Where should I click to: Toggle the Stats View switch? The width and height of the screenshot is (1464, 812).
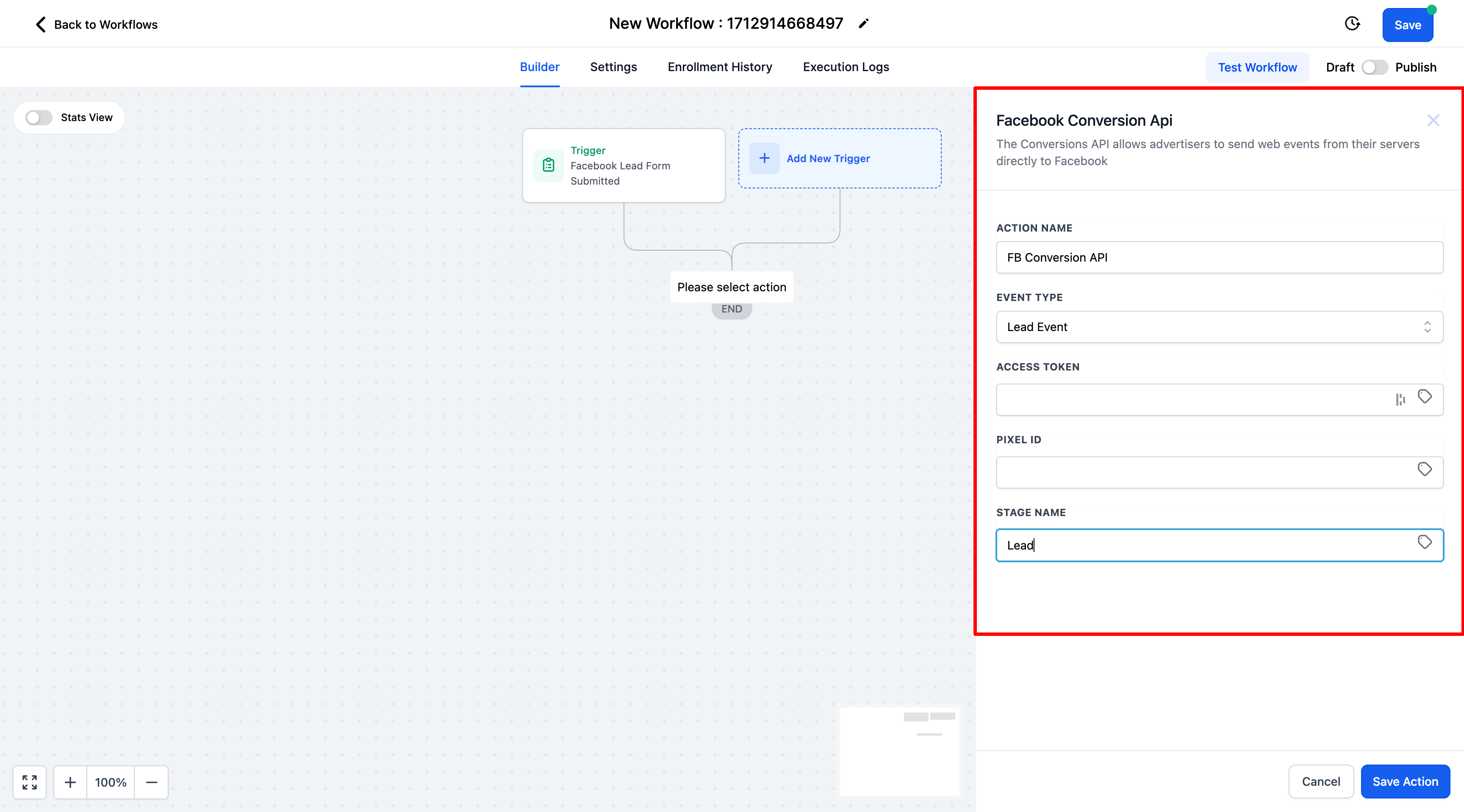coord(39,118)
